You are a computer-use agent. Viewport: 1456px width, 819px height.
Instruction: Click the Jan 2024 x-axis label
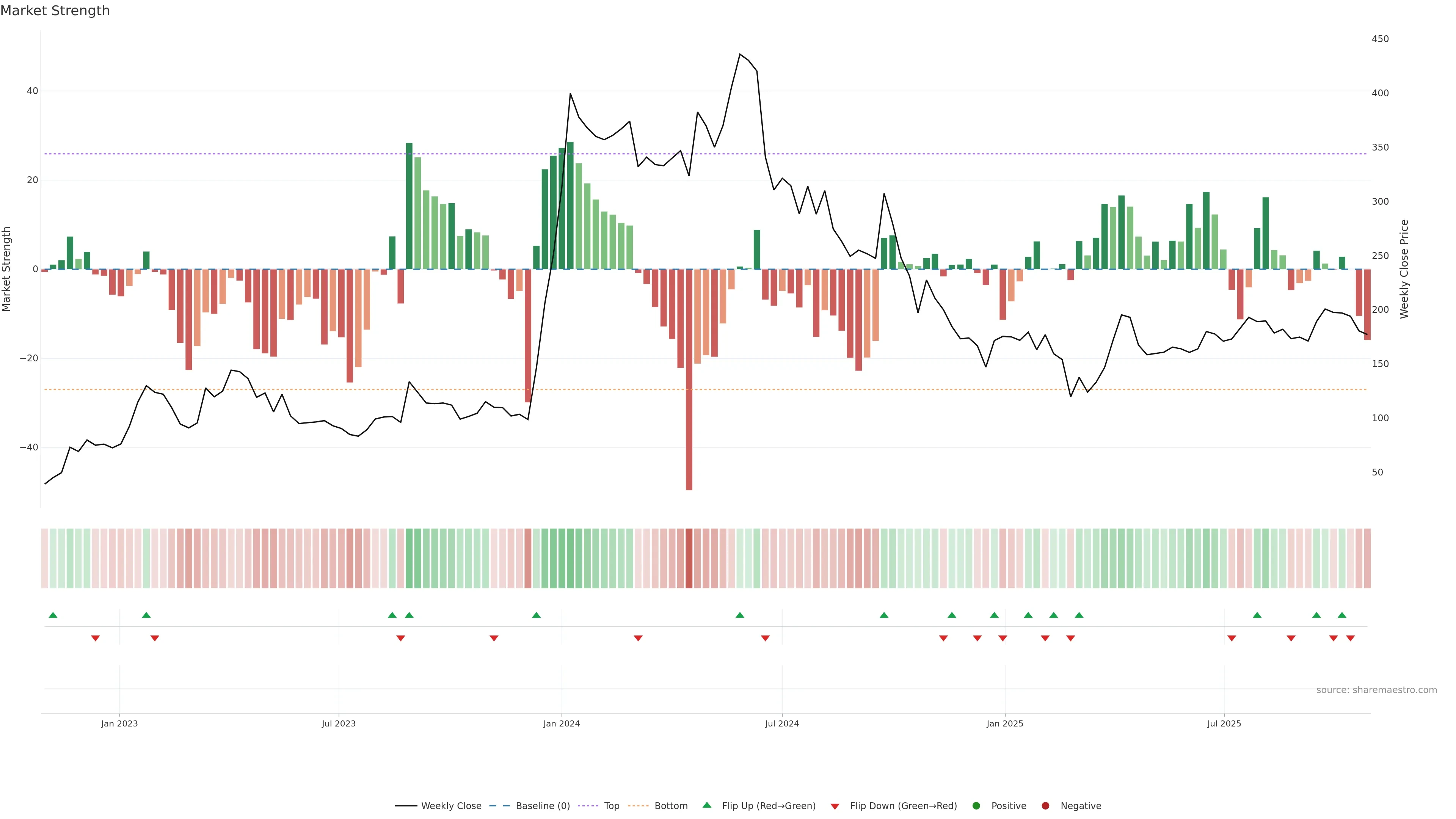561,723
